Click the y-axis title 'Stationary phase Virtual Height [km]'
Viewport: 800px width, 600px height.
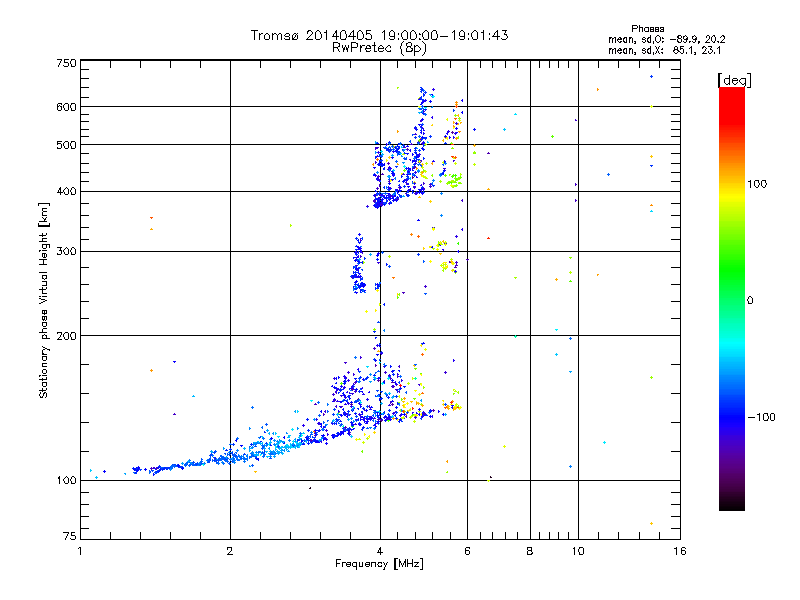click(x=44, y=300)
